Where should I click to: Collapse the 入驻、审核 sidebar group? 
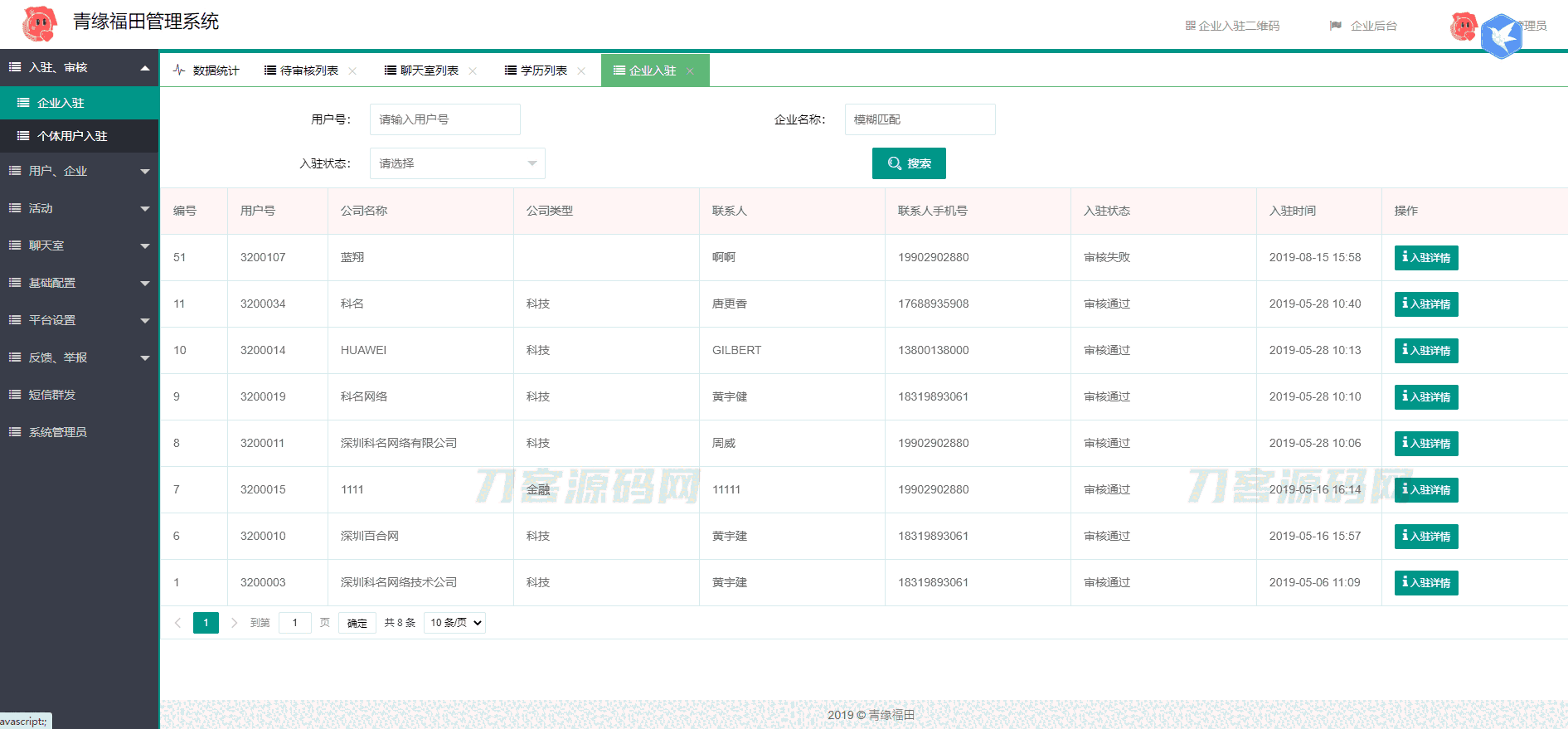point(79,67)
